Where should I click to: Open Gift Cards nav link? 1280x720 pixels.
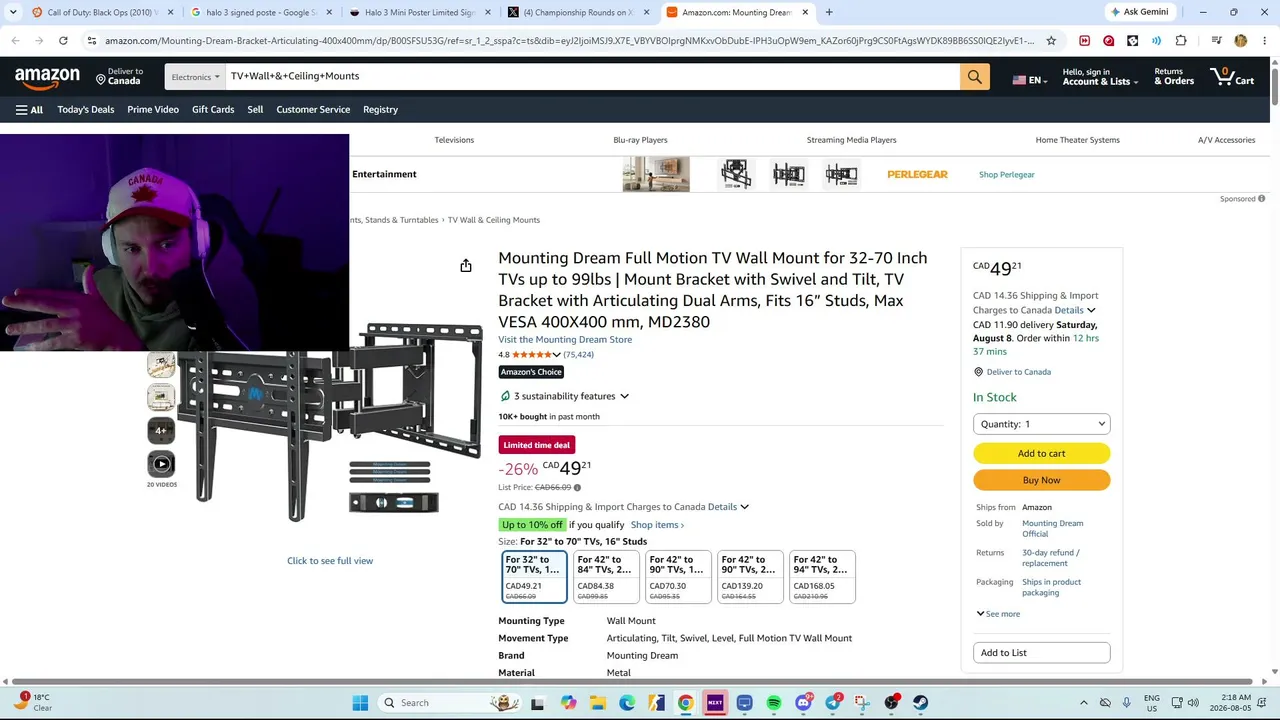(x=213, y=110)
